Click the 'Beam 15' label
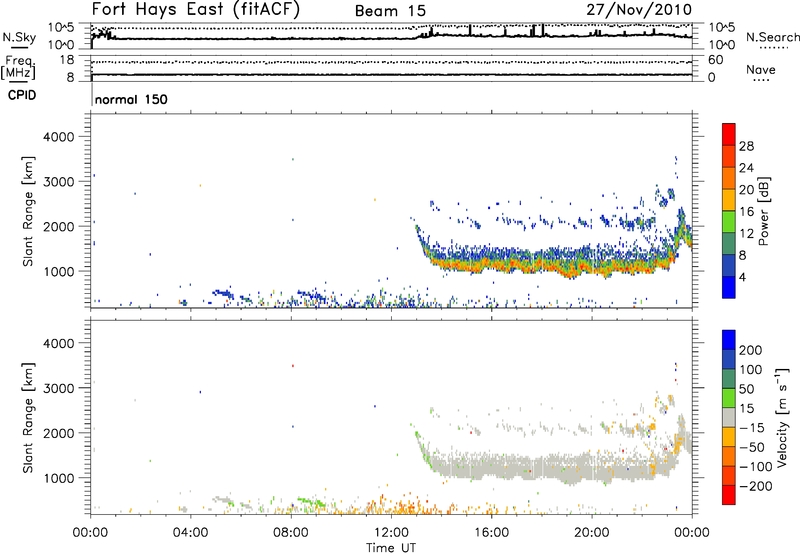The width and height of the screenshot is (800, 554). pos(390,11)
